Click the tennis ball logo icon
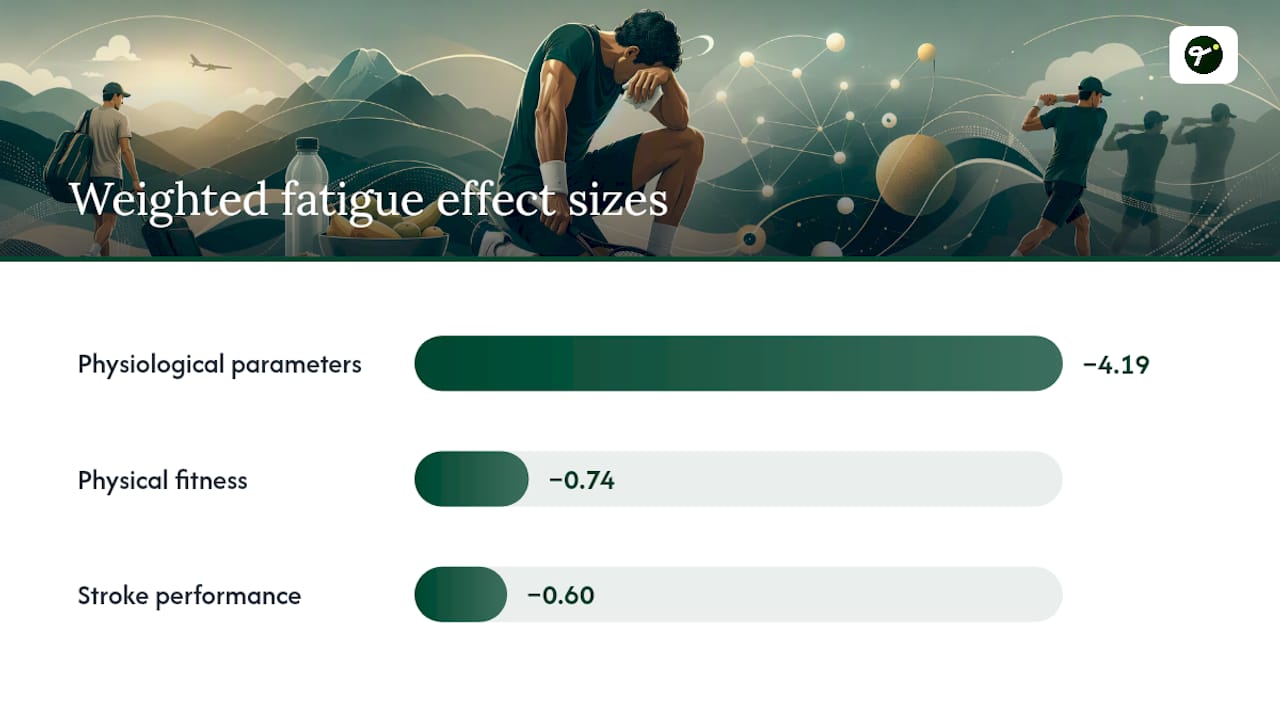1280x720 pixels. (x=1203, y=55)
